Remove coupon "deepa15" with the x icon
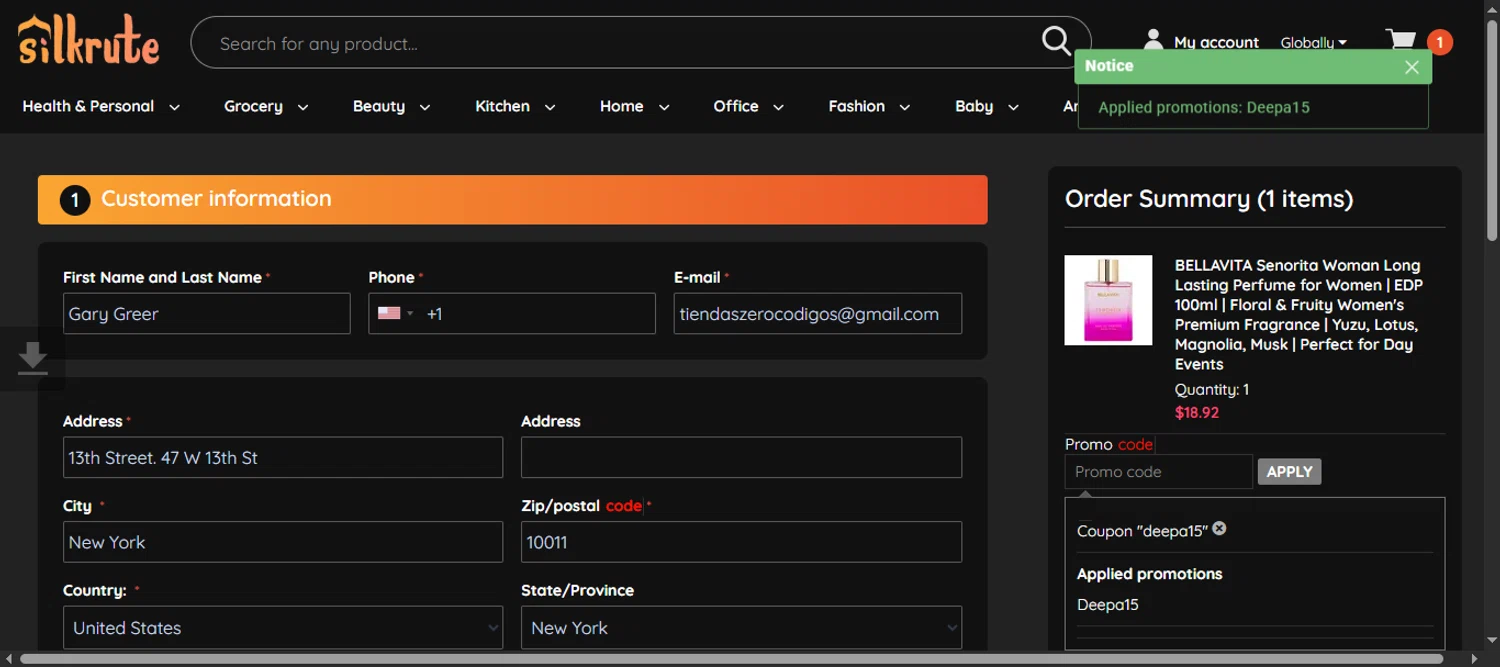 point(1219,528)
